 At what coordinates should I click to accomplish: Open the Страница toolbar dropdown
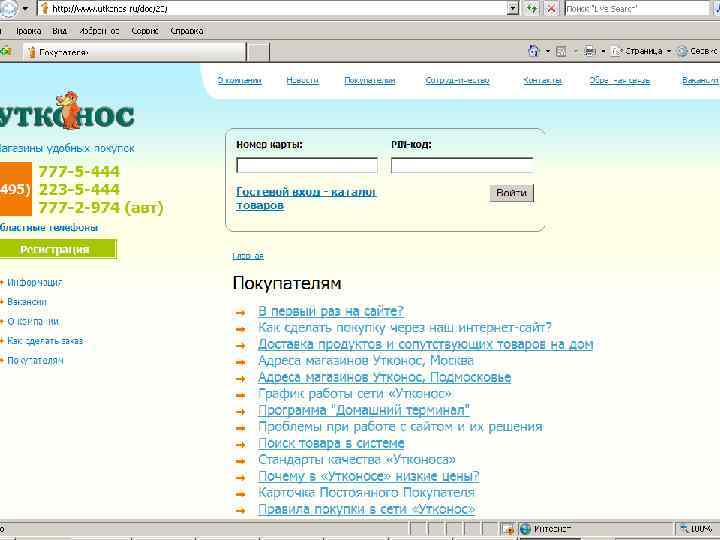(x=641, y=51)
